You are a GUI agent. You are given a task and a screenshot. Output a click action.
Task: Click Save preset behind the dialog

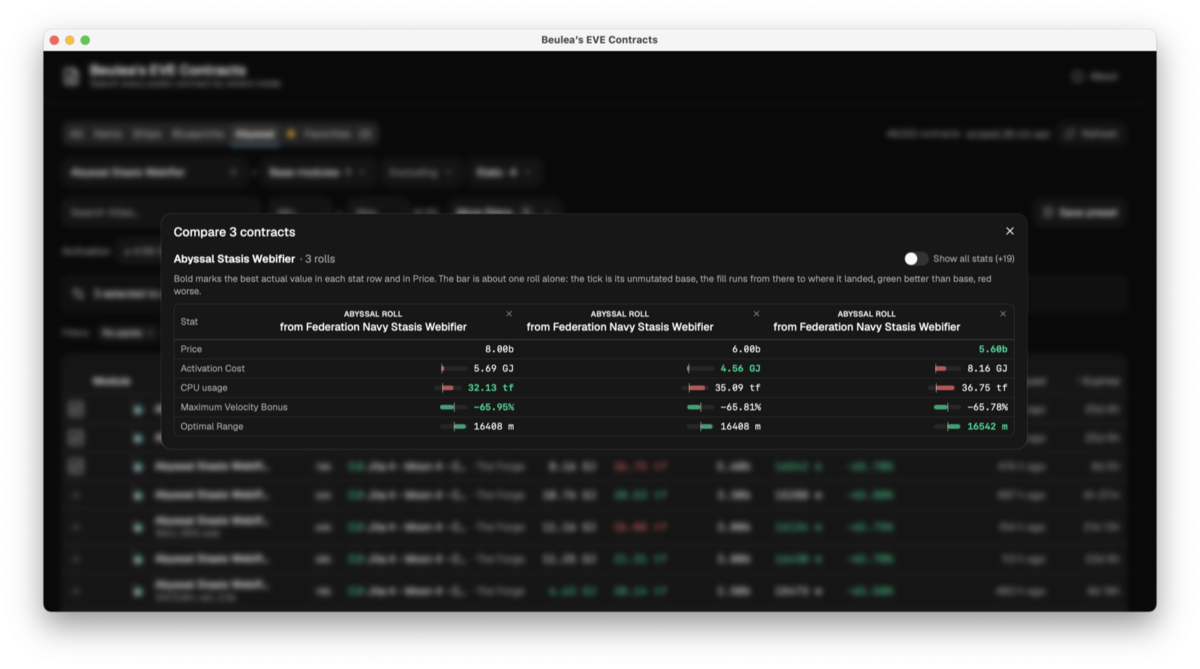click(1080, 212)
